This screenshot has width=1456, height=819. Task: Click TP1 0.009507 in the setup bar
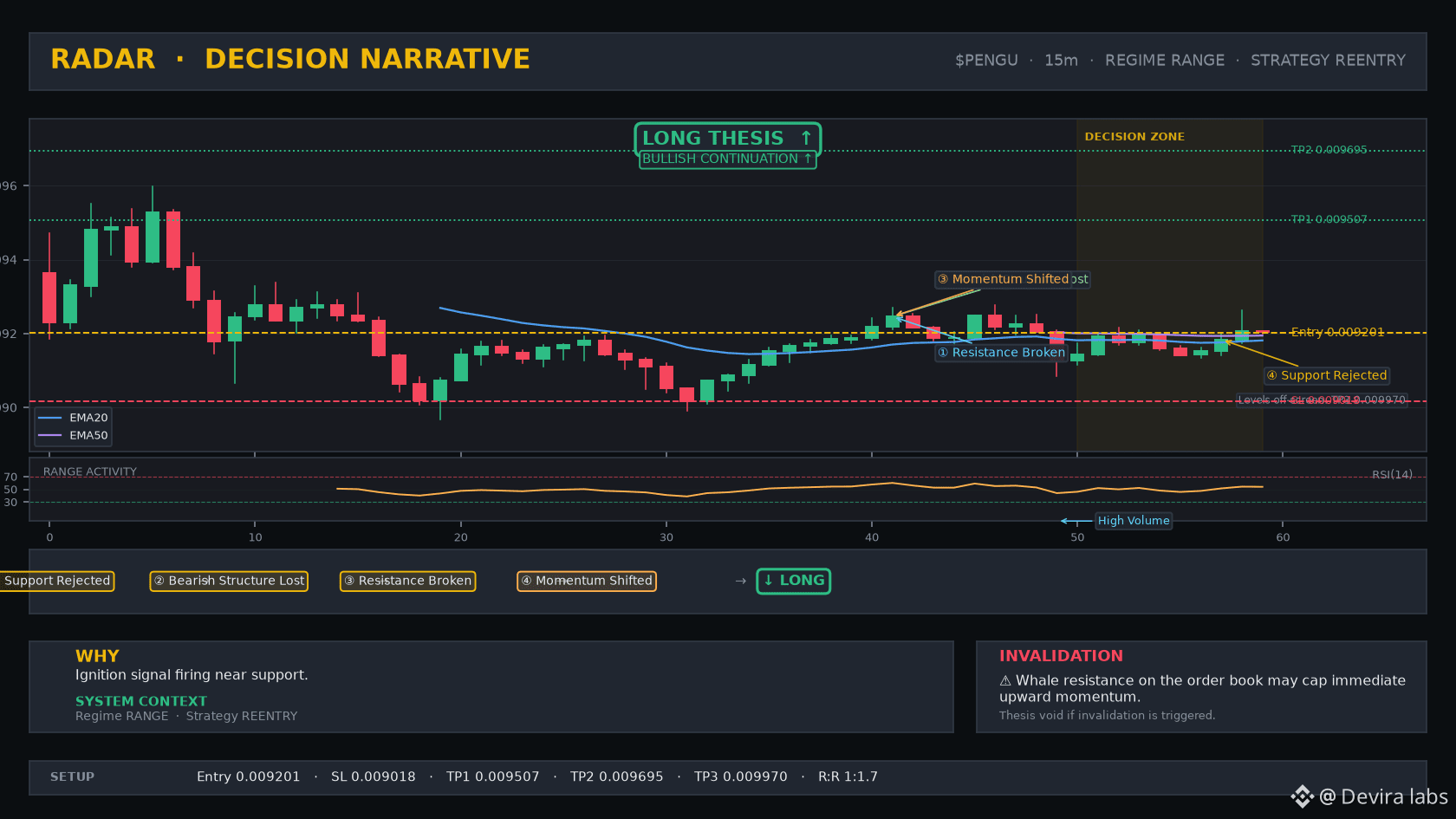[493, 777]
